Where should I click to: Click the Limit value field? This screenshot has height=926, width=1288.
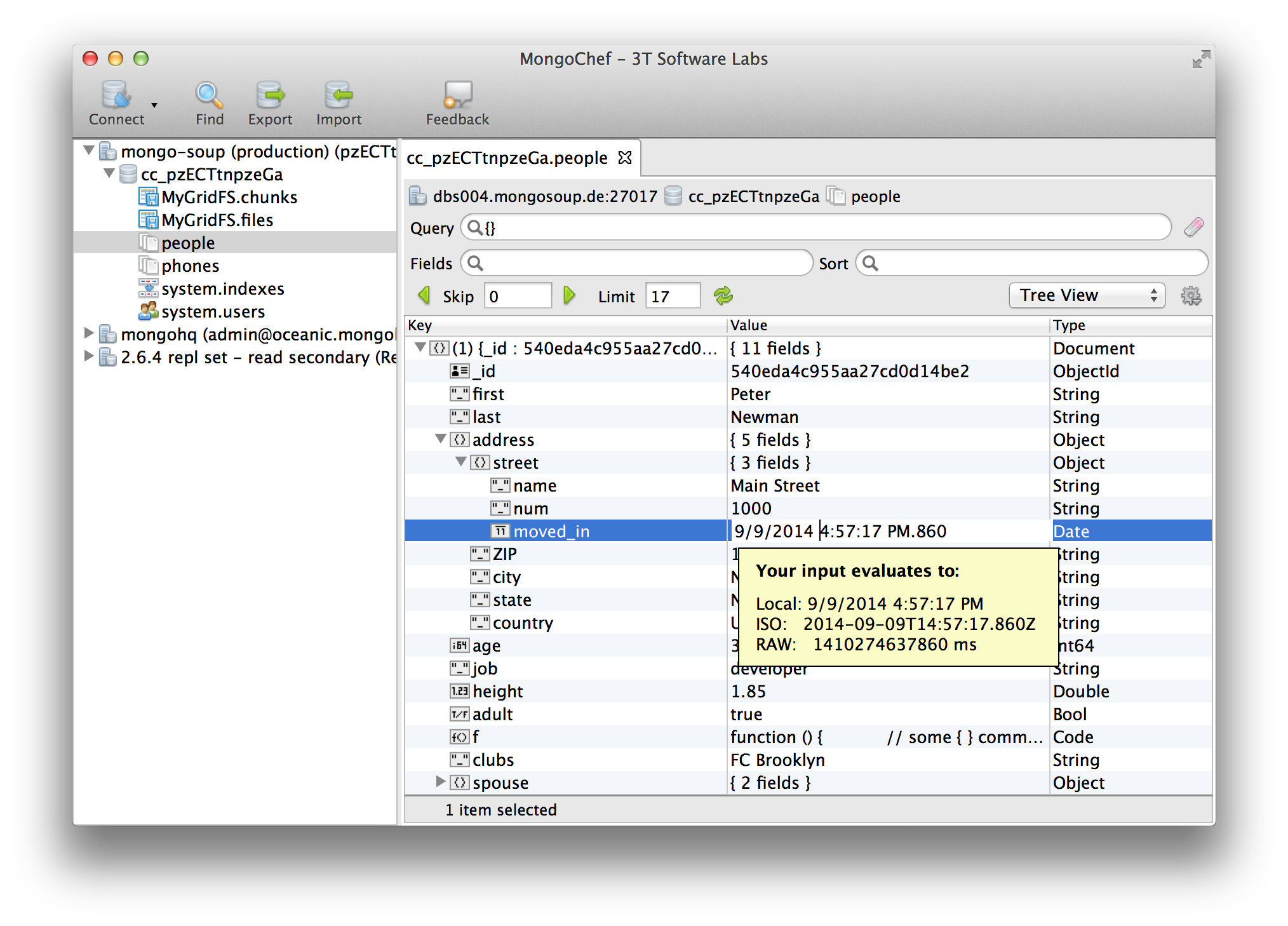point(673,296)
